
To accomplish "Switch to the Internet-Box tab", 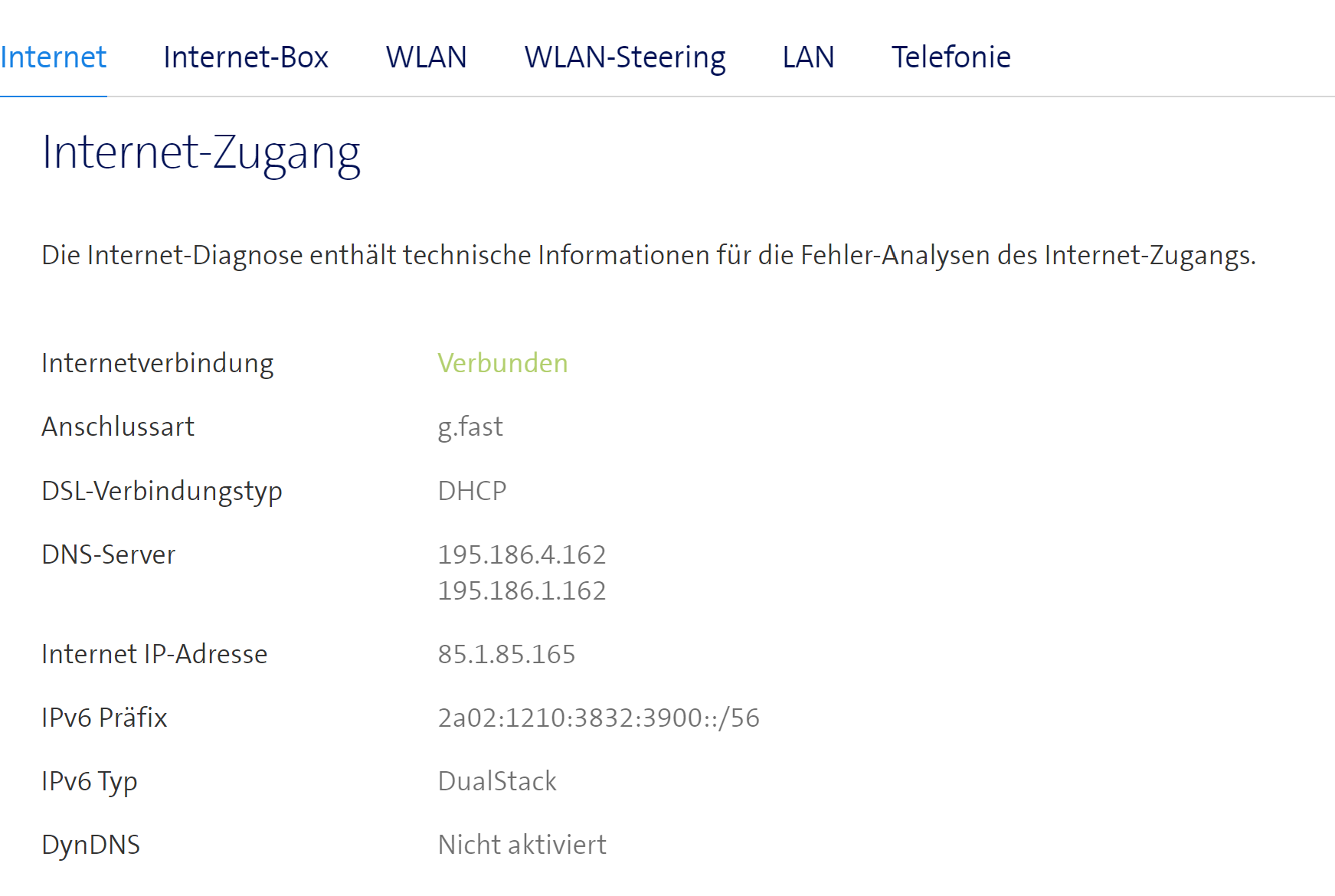I will pos(246,57).
